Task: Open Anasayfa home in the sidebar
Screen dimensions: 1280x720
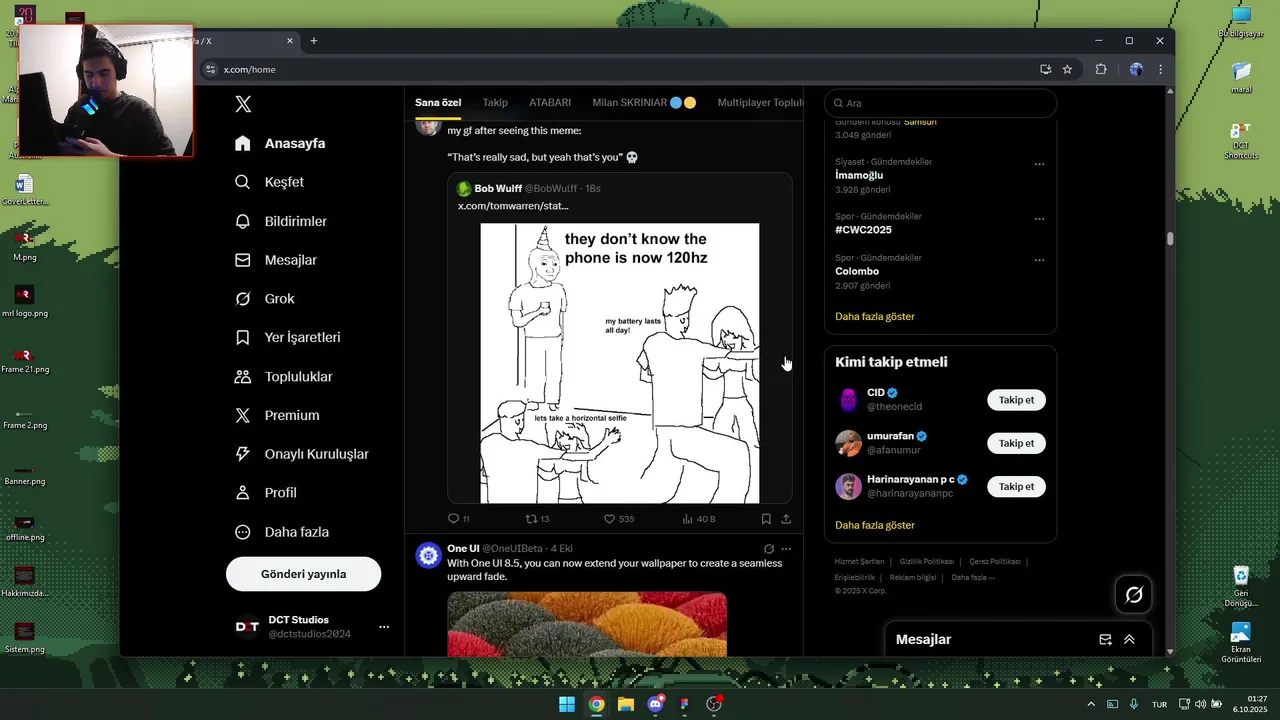Action: tap(280, 143)
